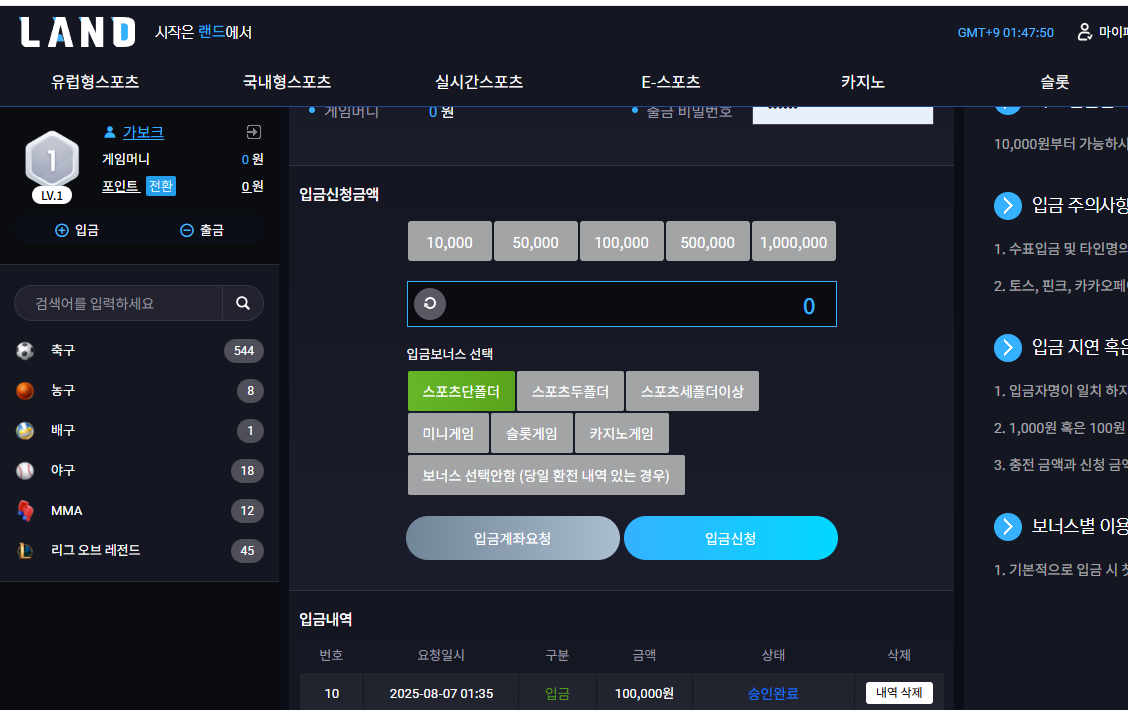Click the search magnifier icon

(243, 303)
